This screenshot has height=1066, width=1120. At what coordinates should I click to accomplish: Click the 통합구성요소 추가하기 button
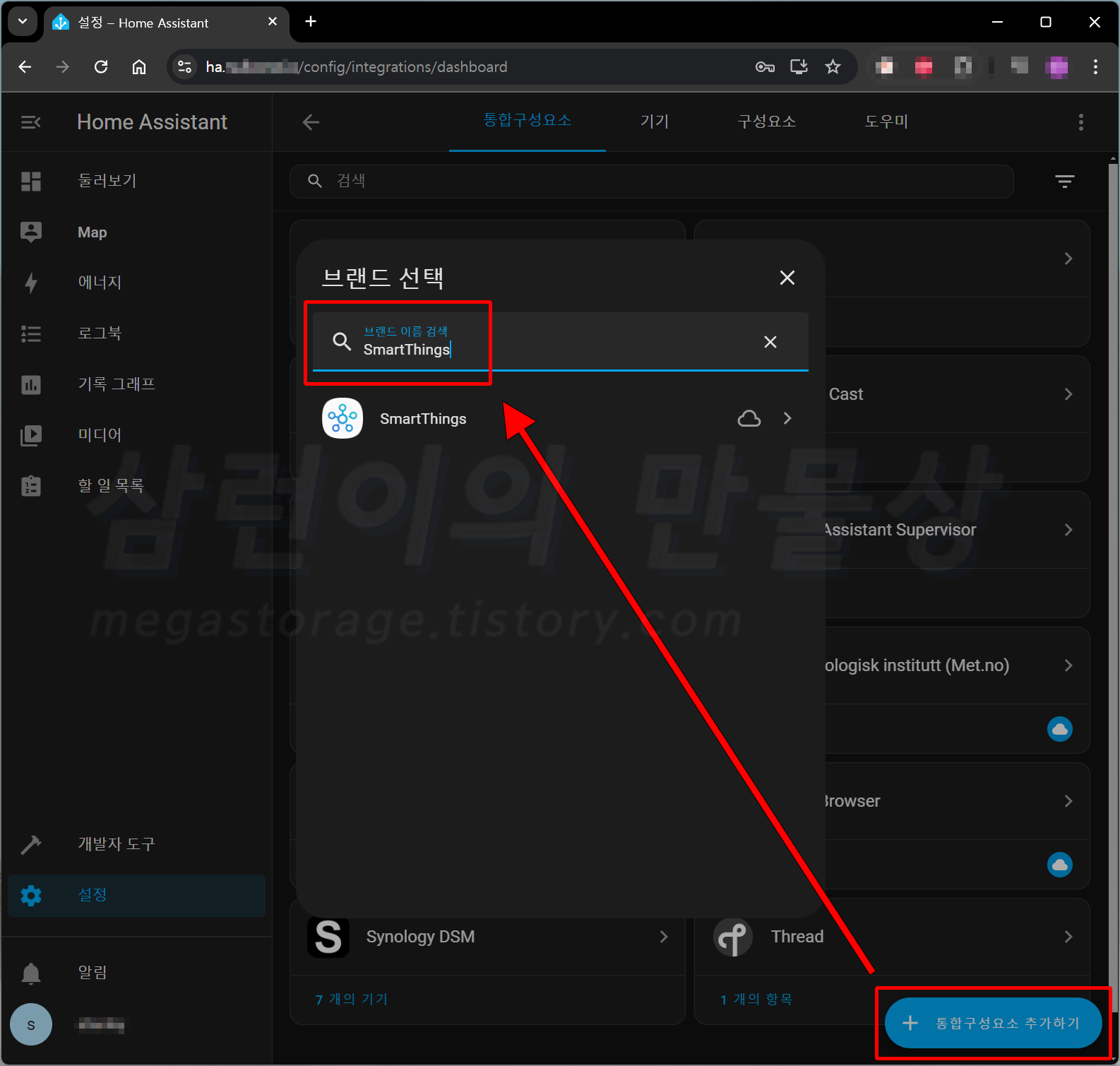pos(993,1023)
